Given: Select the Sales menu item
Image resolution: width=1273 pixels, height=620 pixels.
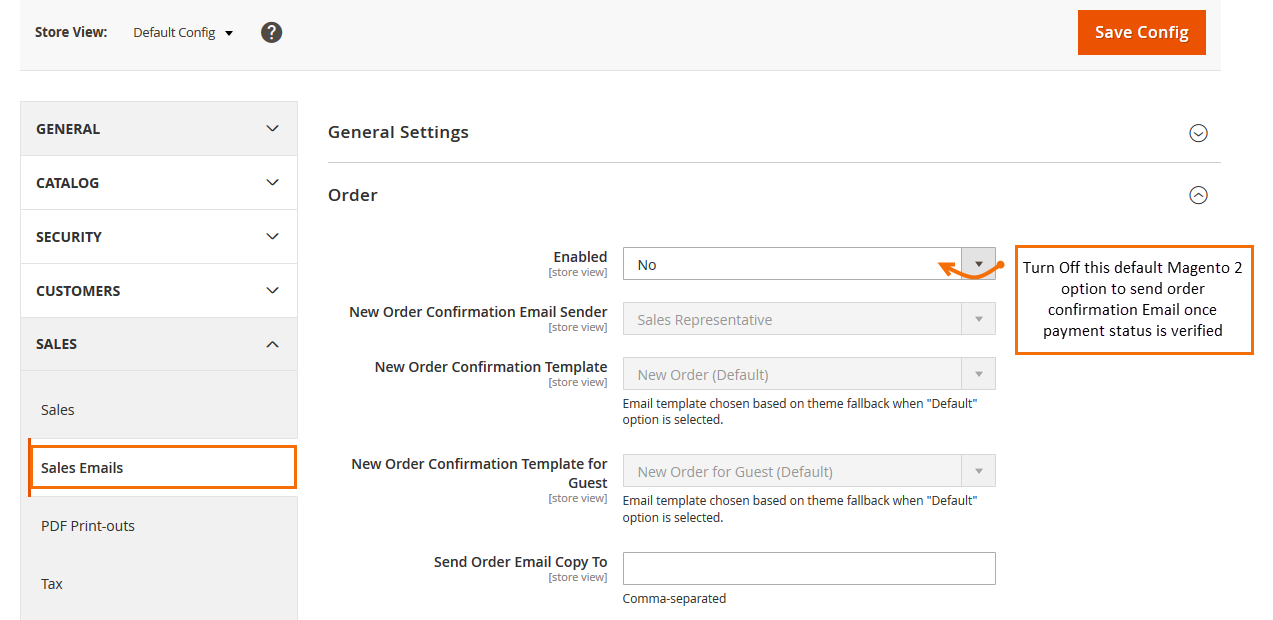Looking at the screenshot, I should (58, 410).
